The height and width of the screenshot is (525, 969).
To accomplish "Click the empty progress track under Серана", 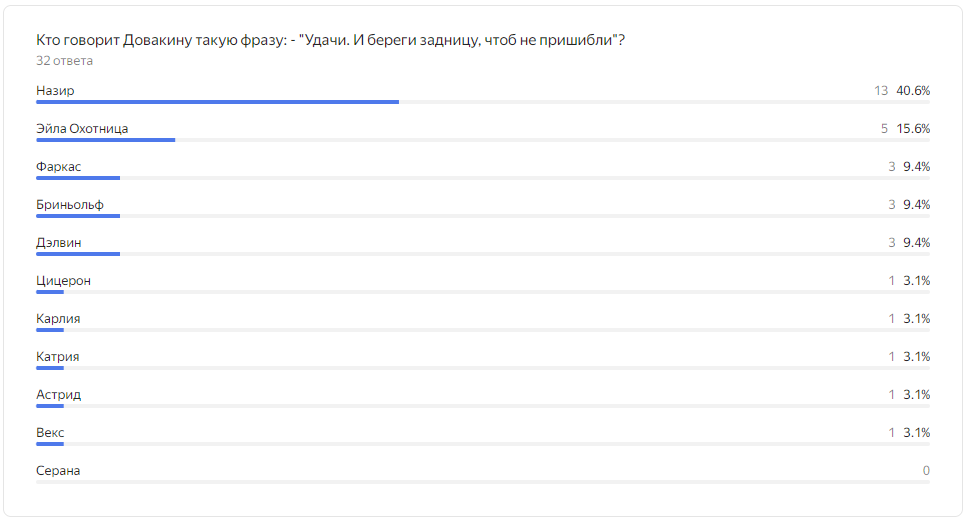I will (x=483, y=482).
